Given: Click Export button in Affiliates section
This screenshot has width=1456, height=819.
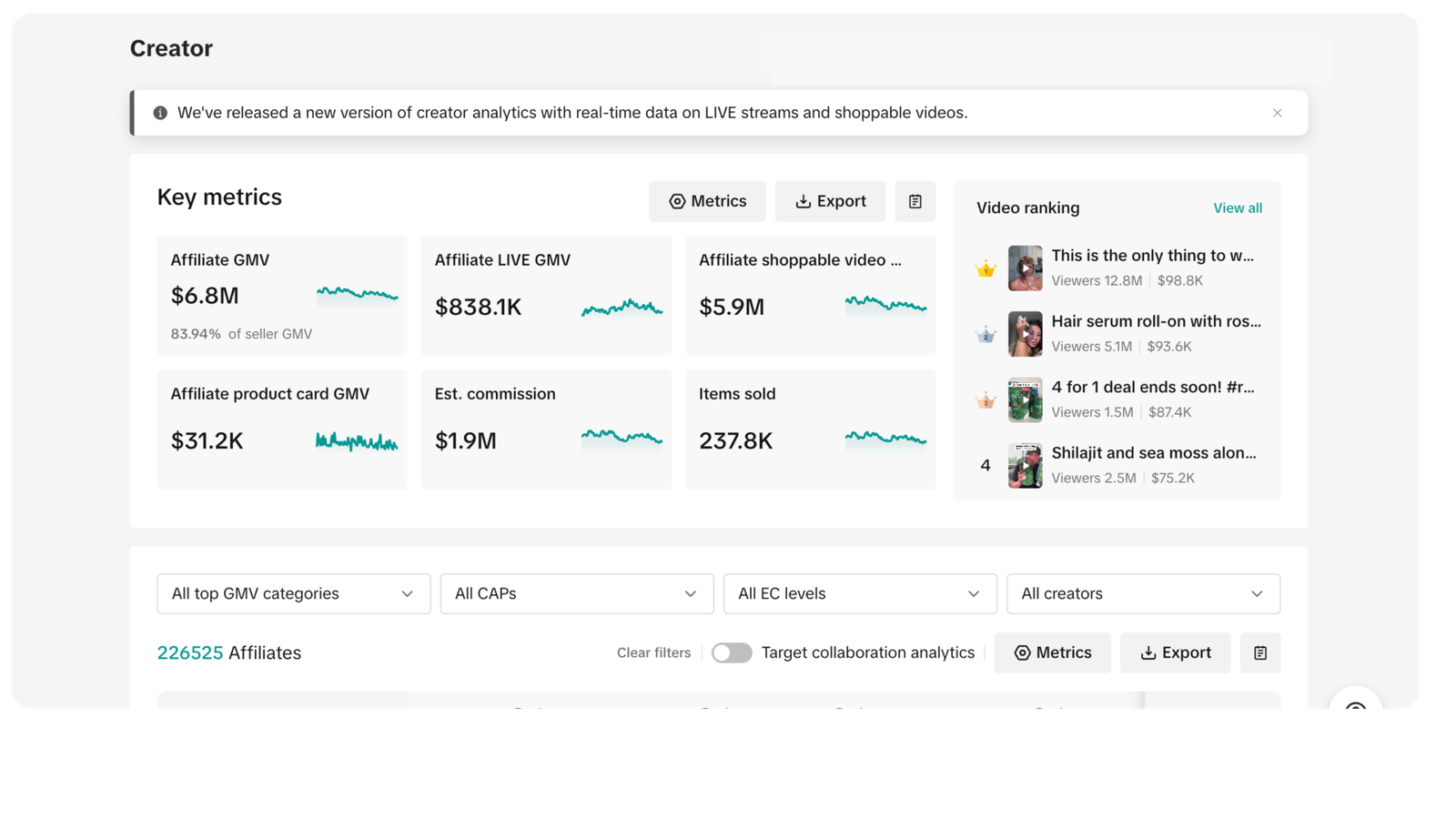Looking at the screenshot, I should tap(1175, 652).
